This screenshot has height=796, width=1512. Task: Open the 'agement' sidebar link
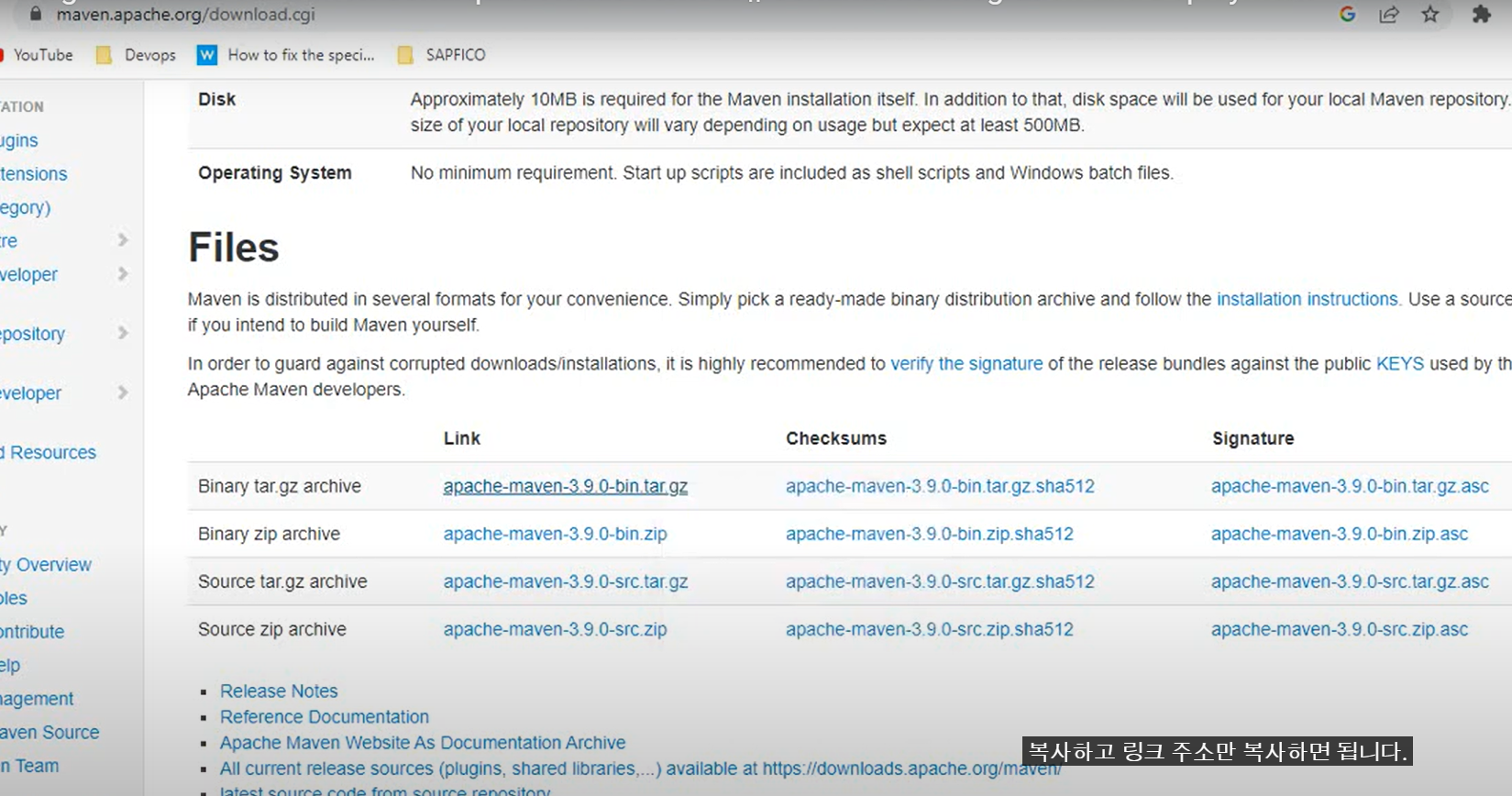[x=37, y=699]
